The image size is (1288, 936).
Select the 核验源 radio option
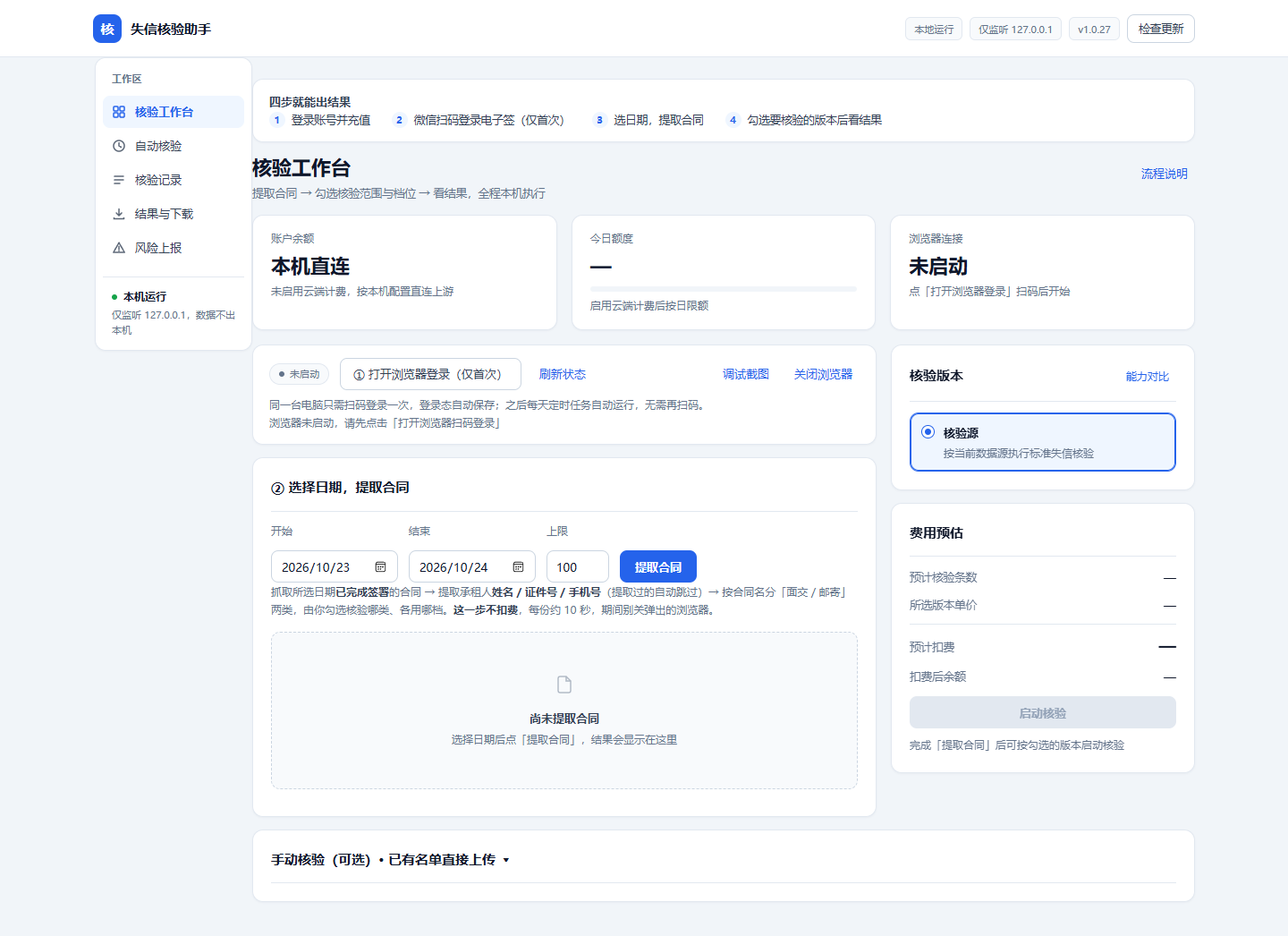click(928, 432)
